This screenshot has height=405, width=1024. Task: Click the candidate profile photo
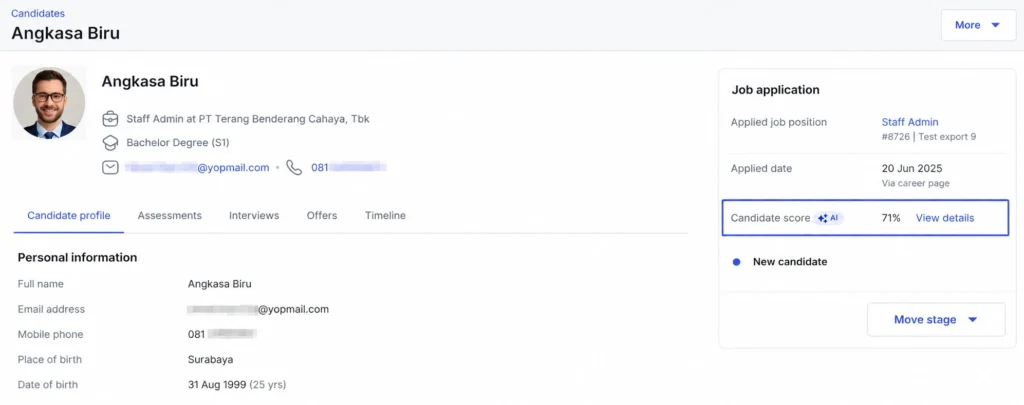(x=49, y=103)
